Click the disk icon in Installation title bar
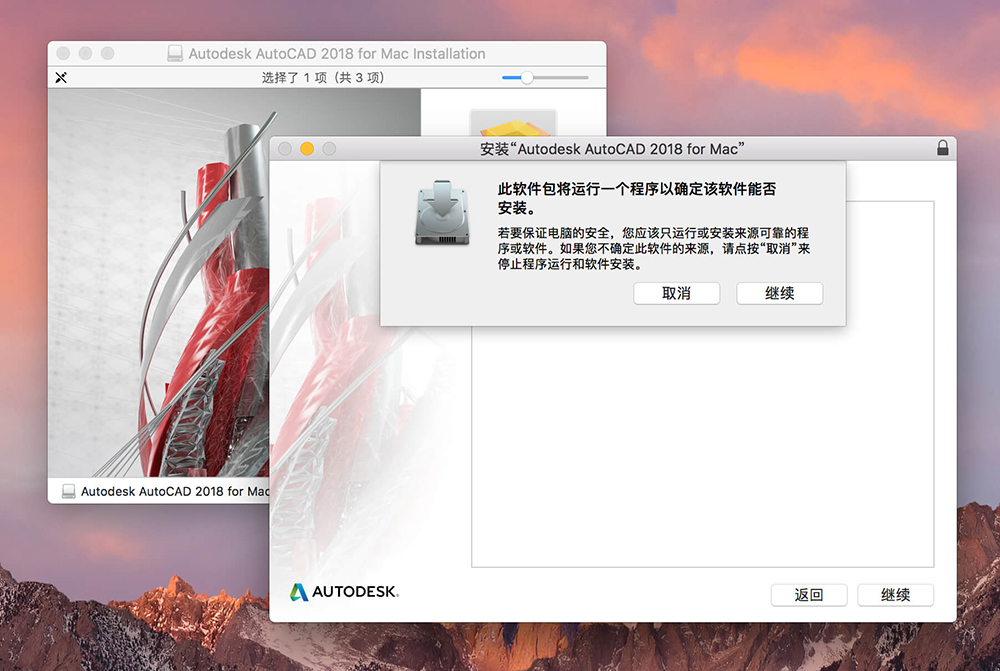This screenshot has height=671, width=1000. [175, 54]
